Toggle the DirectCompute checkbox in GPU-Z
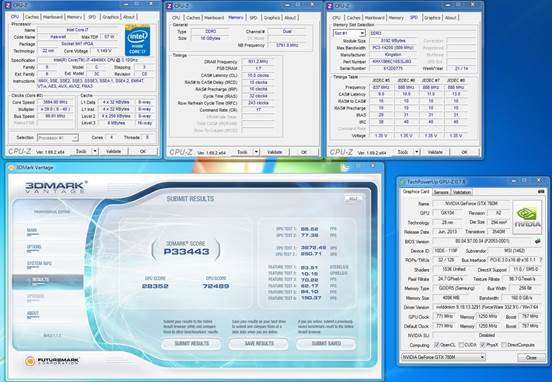 click(504, 345)
